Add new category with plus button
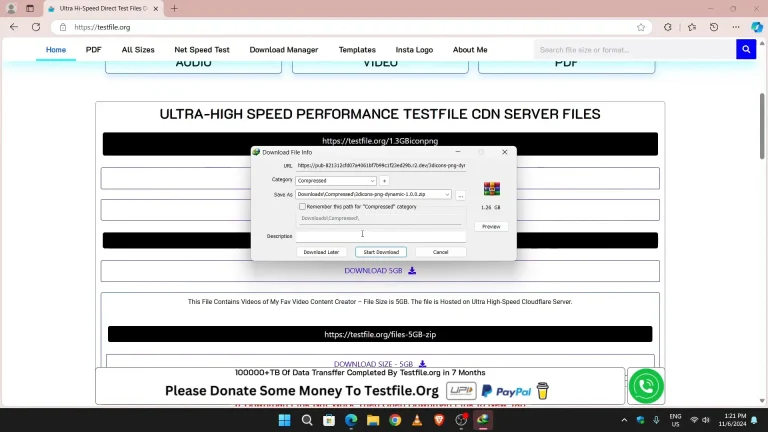The height and width of the screenshot is (432, 768). point(384,181)
